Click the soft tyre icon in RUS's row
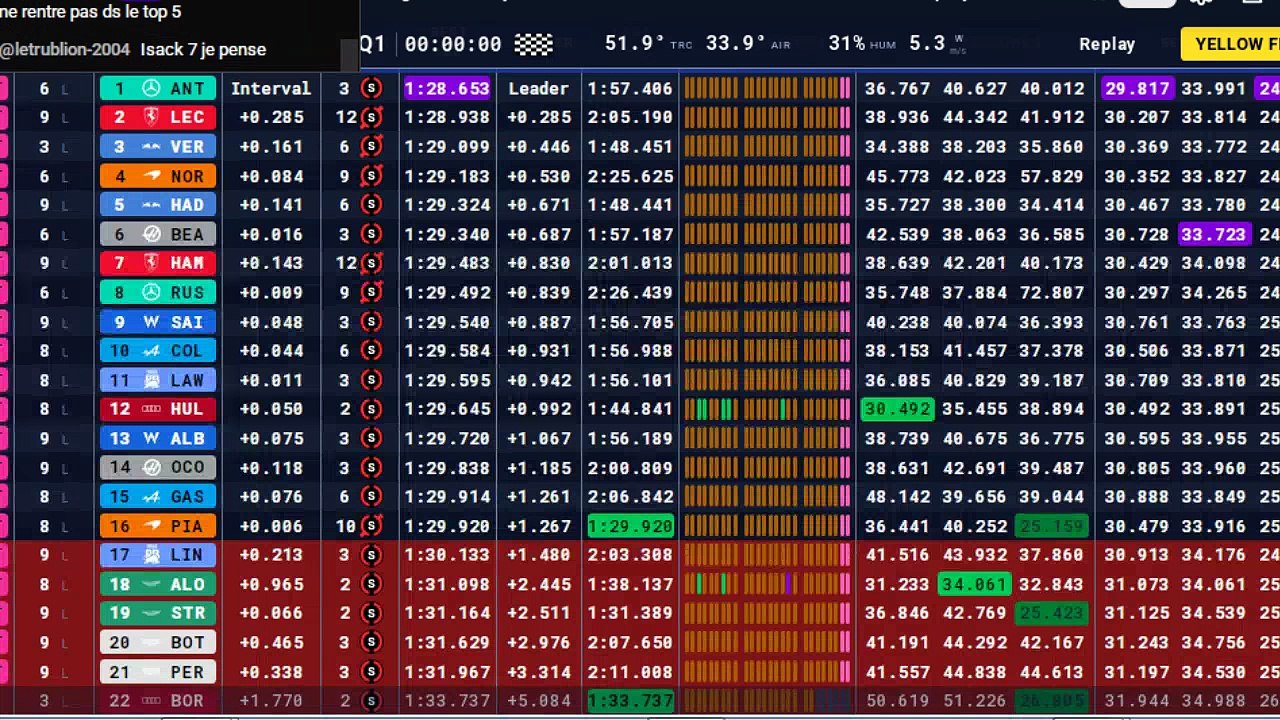Image resolution: width=1280 pixels, height=720 pixels. click(372, 293)
